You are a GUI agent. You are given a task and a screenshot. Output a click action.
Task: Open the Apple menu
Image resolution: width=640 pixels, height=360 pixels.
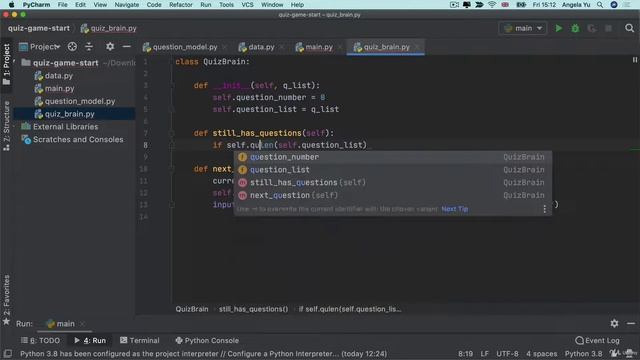pos(11,4)
